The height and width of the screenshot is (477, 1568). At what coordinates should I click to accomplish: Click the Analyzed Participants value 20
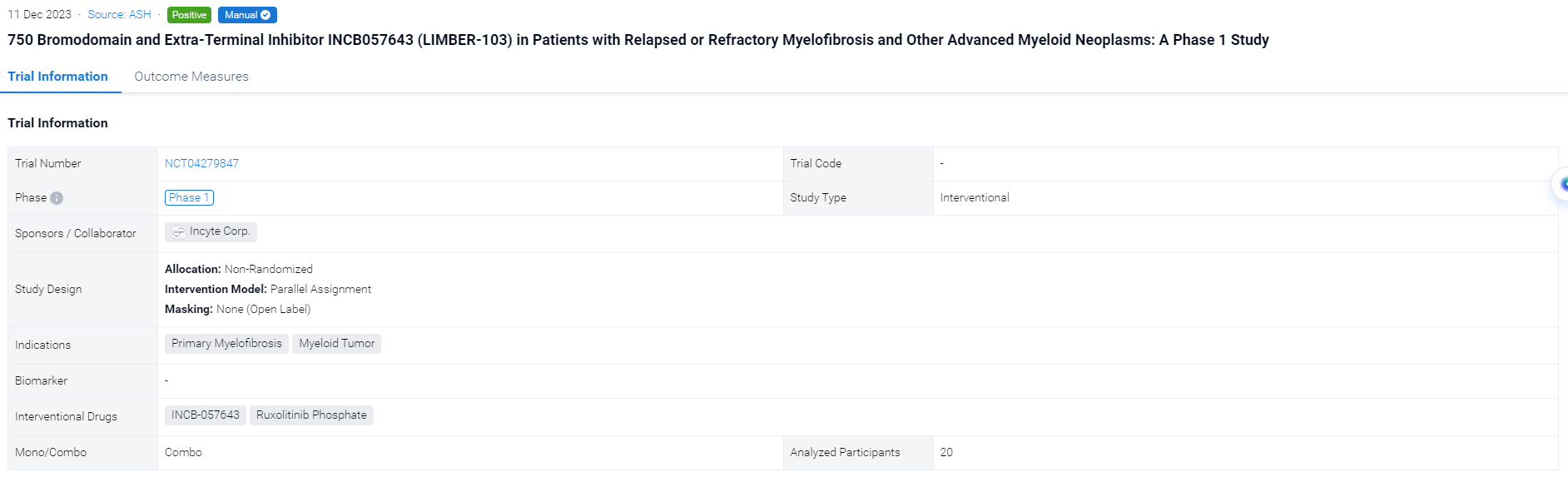click(x=946, y=452)
